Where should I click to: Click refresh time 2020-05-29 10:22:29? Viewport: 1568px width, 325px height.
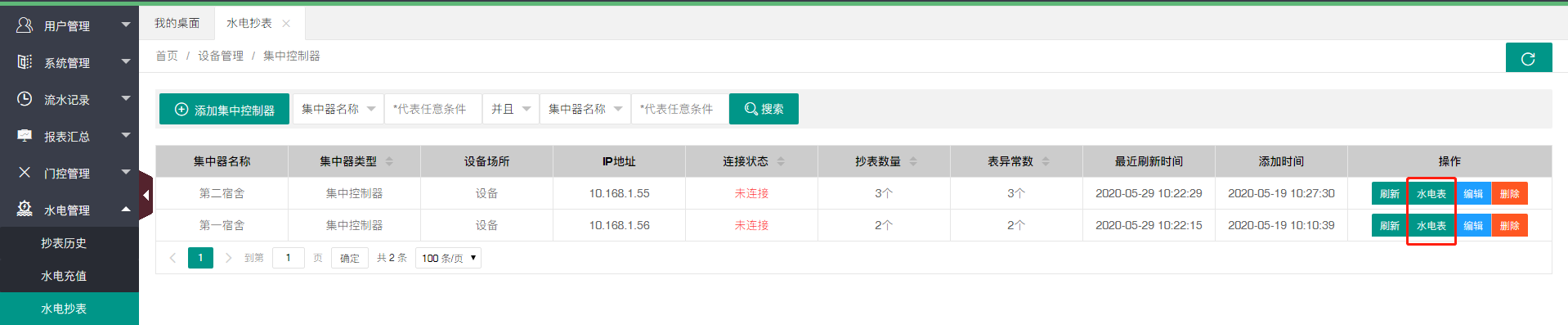(1149, 193)
